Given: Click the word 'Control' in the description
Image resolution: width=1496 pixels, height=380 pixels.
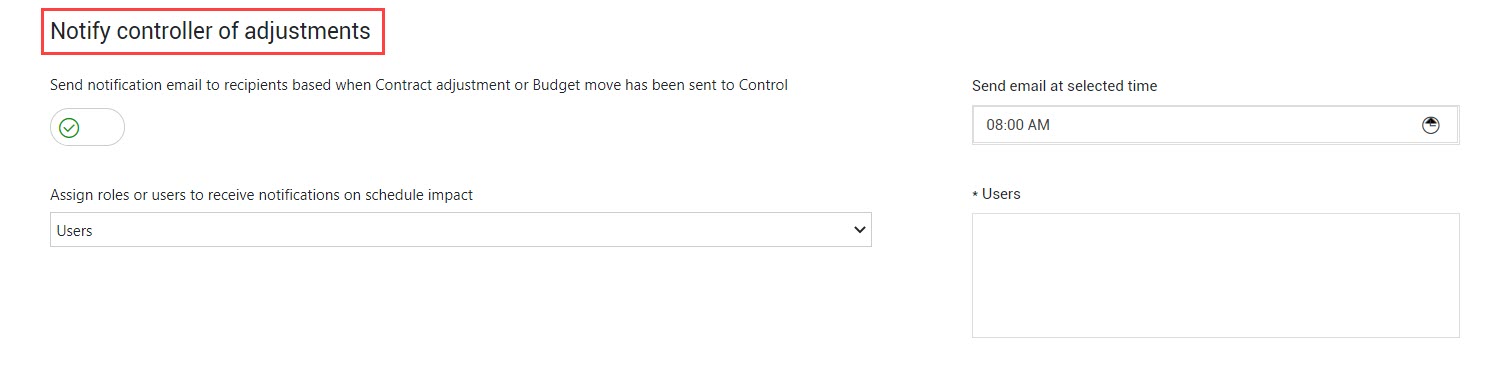Looking at the screenshot, I should [x=763, y=85].
